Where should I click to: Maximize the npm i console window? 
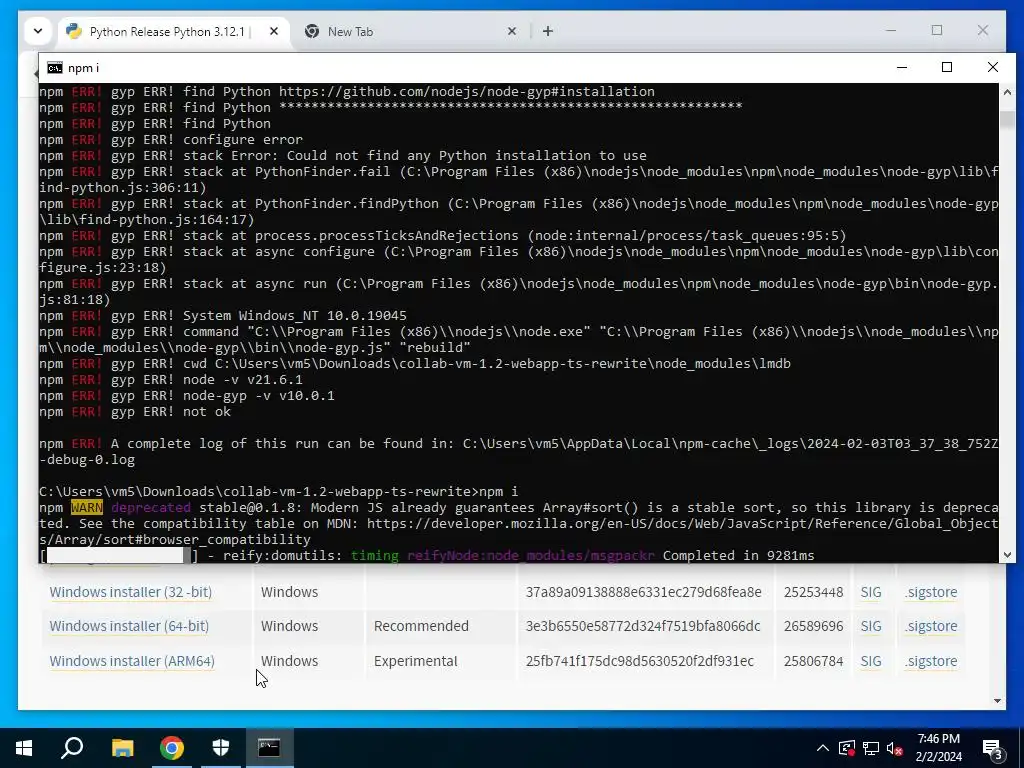coord(947,67)
